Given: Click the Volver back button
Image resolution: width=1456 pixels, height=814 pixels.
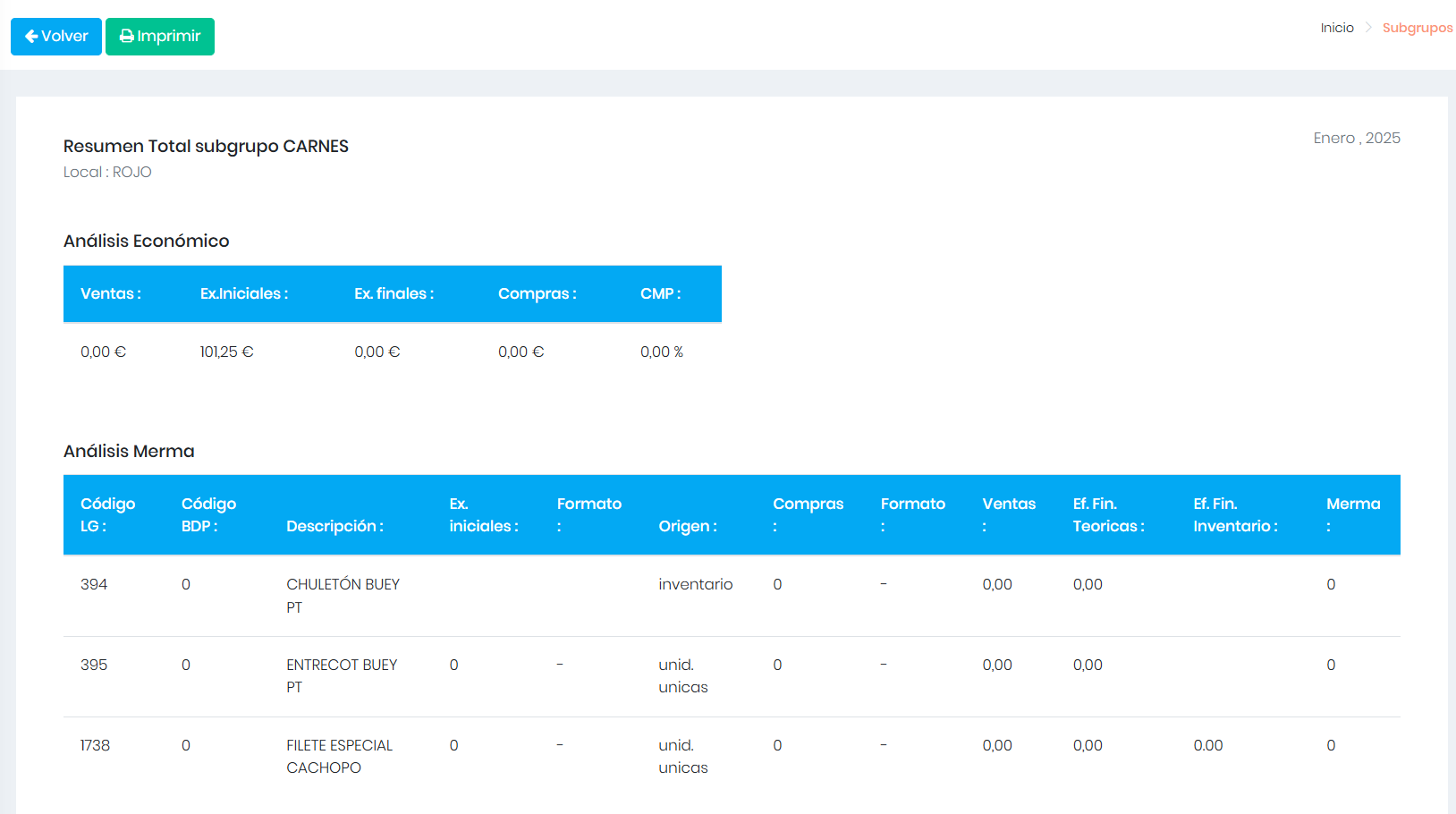Looking at the screenshot, I should [x=56, y=37].
